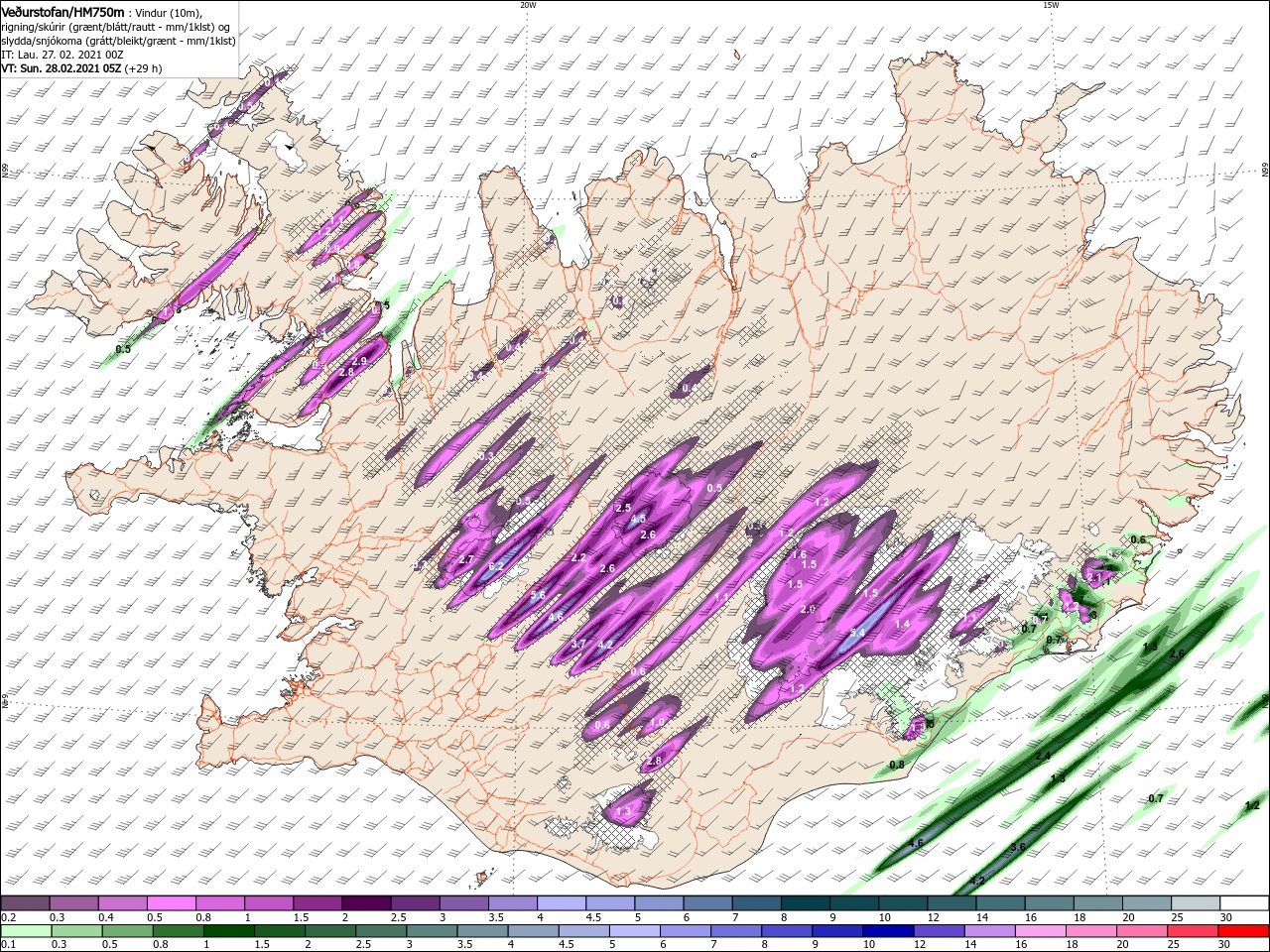Screen dimensions: 1270x952
Task: Click the 1.4 snow value near the glacier
Action: pos(902,624)
